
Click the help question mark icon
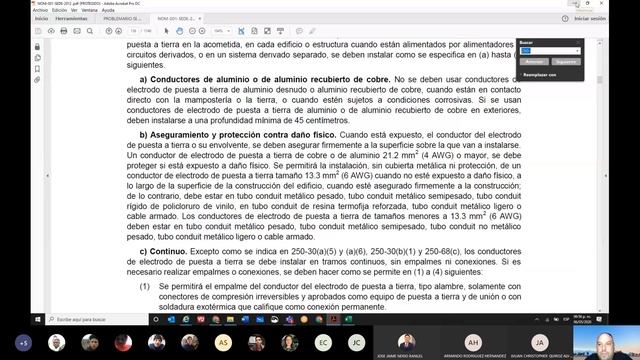click(565, 19)
